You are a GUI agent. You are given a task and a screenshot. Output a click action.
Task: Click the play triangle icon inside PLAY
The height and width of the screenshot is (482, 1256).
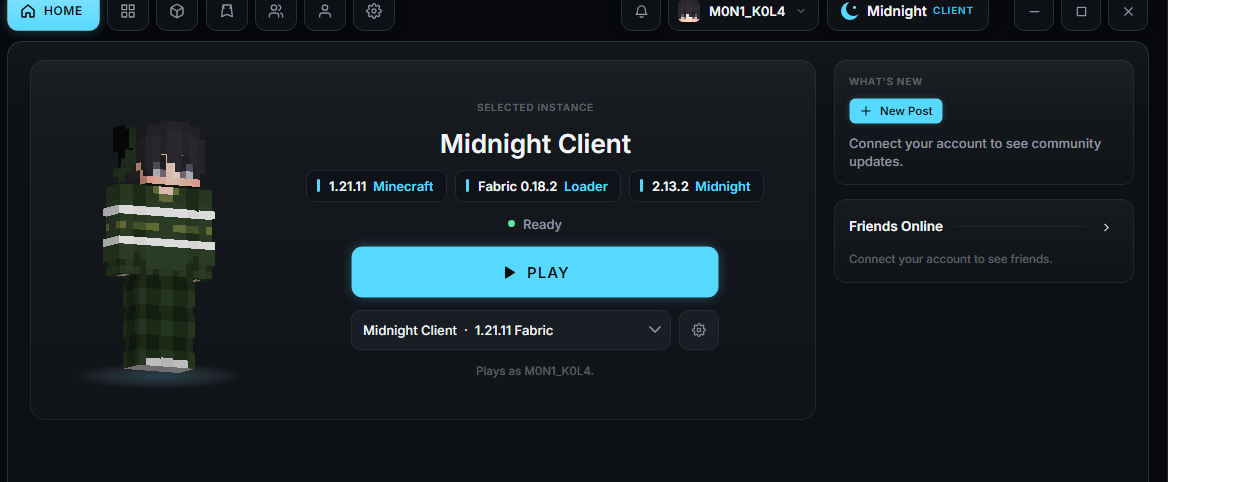coord(510,272)
